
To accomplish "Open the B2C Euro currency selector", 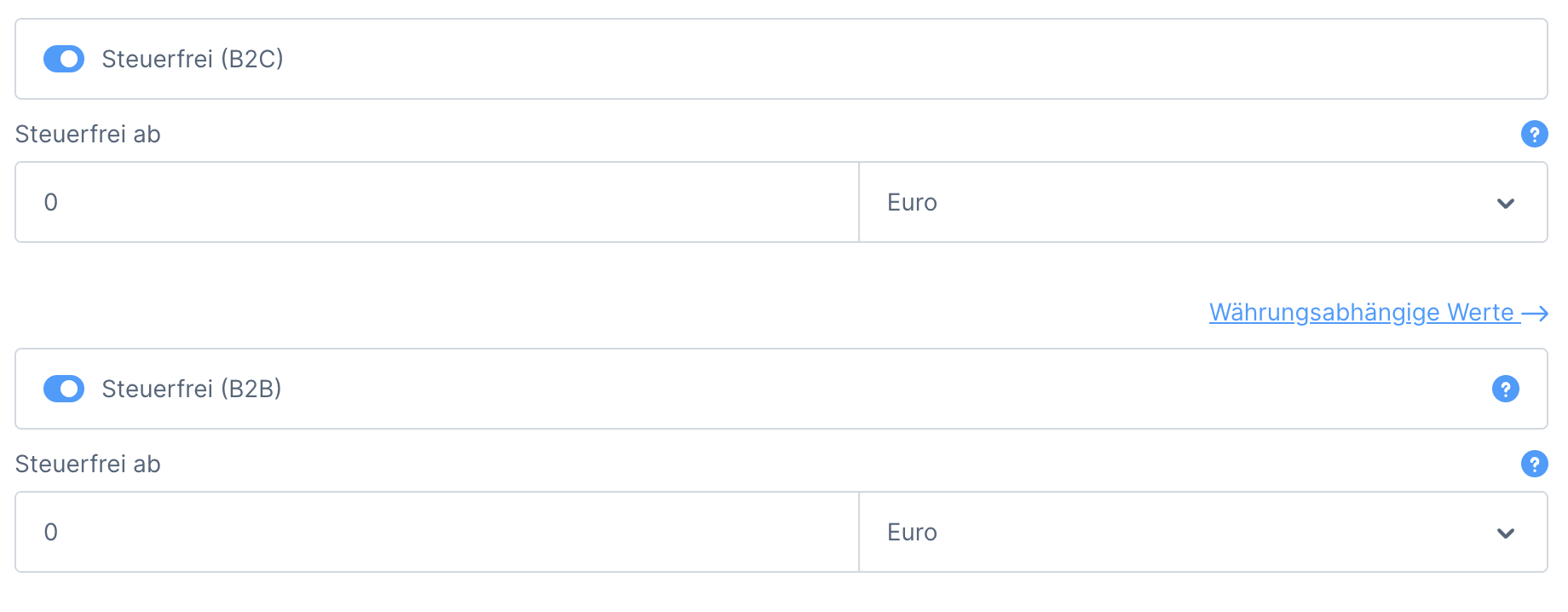I will [1202, 203].
